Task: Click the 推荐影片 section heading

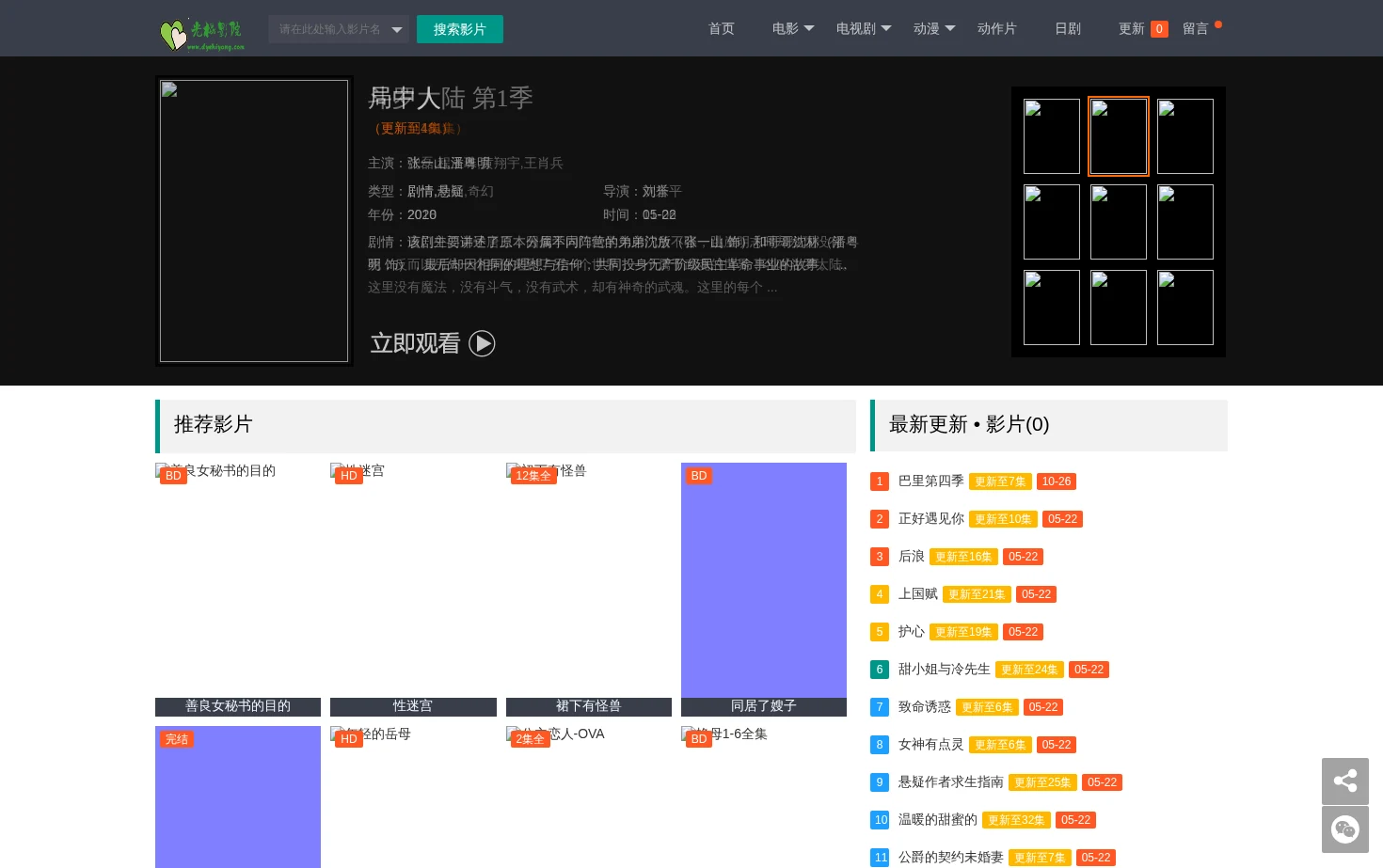Action: (x=214, y=424)
